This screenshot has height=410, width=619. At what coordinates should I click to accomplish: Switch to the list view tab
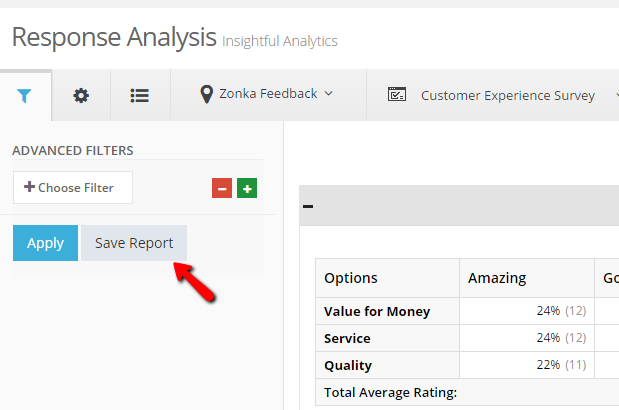140,95
